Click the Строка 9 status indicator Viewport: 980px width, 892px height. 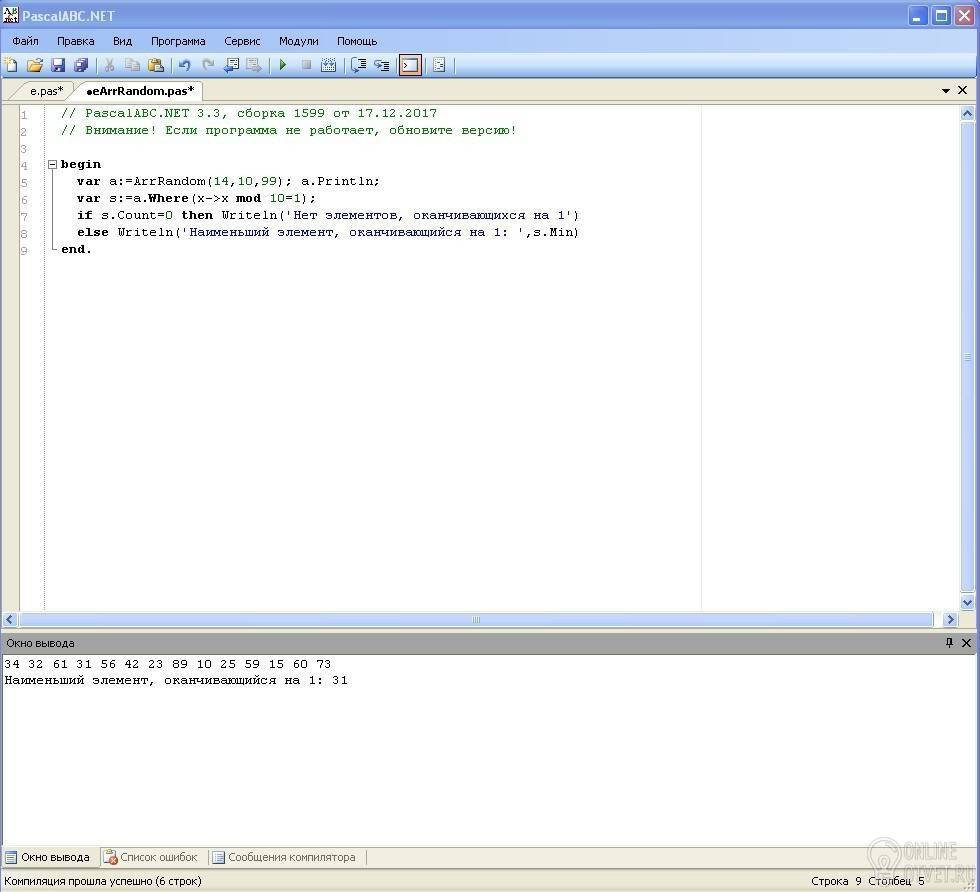[836, 881]
